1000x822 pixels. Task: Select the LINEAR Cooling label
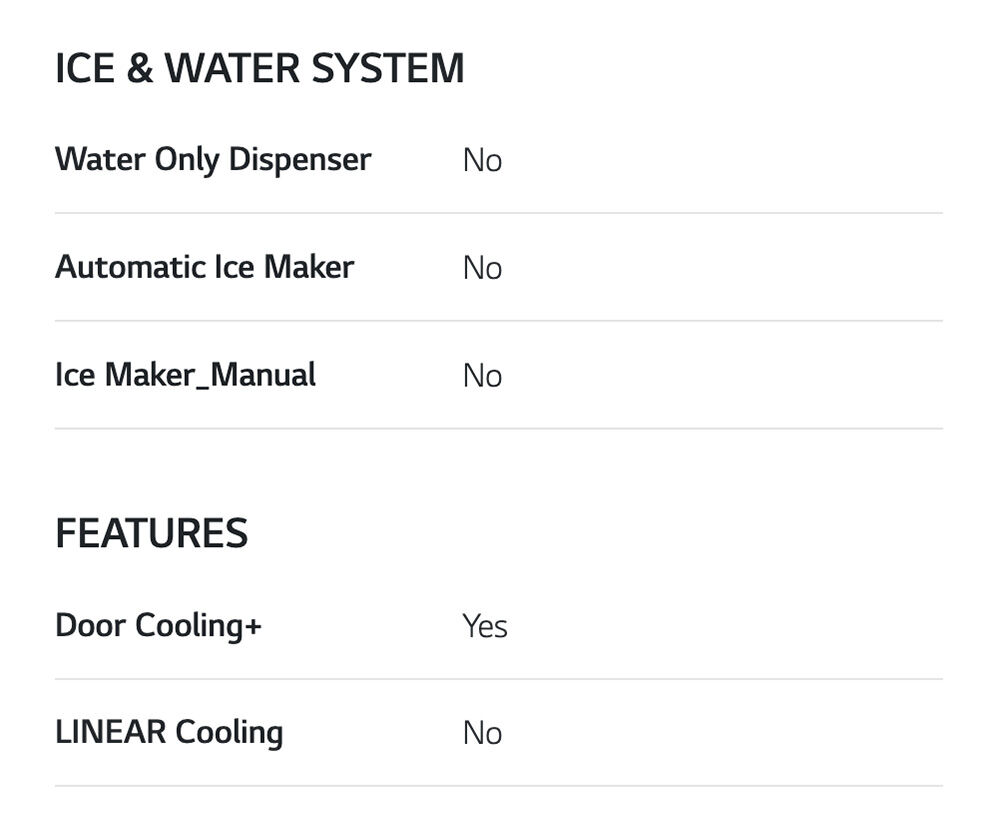coord(169,732)
